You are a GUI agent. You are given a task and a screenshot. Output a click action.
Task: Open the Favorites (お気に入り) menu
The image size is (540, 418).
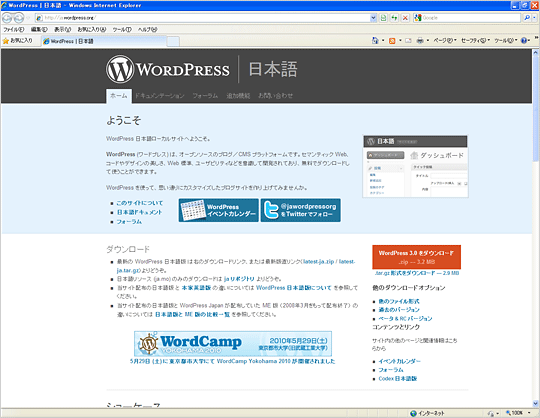[92, 30]
